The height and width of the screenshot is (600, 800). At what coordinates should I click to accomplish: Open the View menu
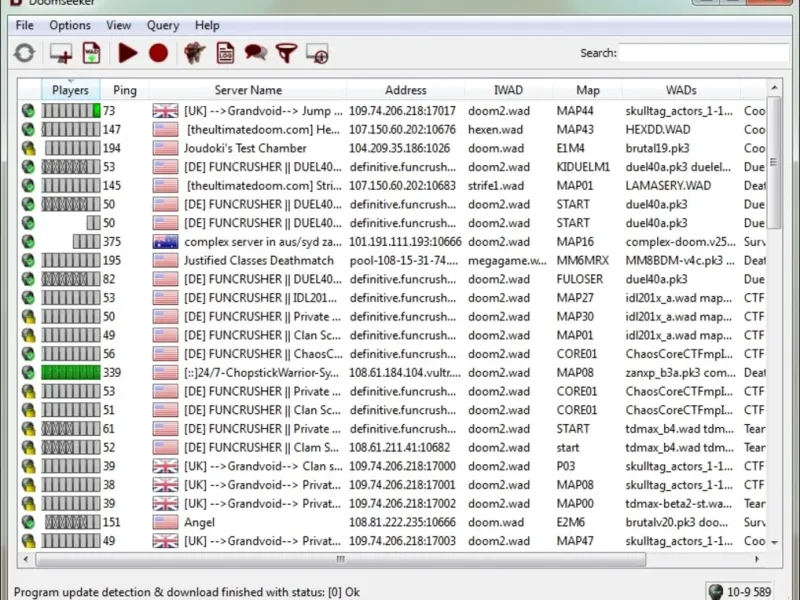pyautogui.click(x=118, y=26)
